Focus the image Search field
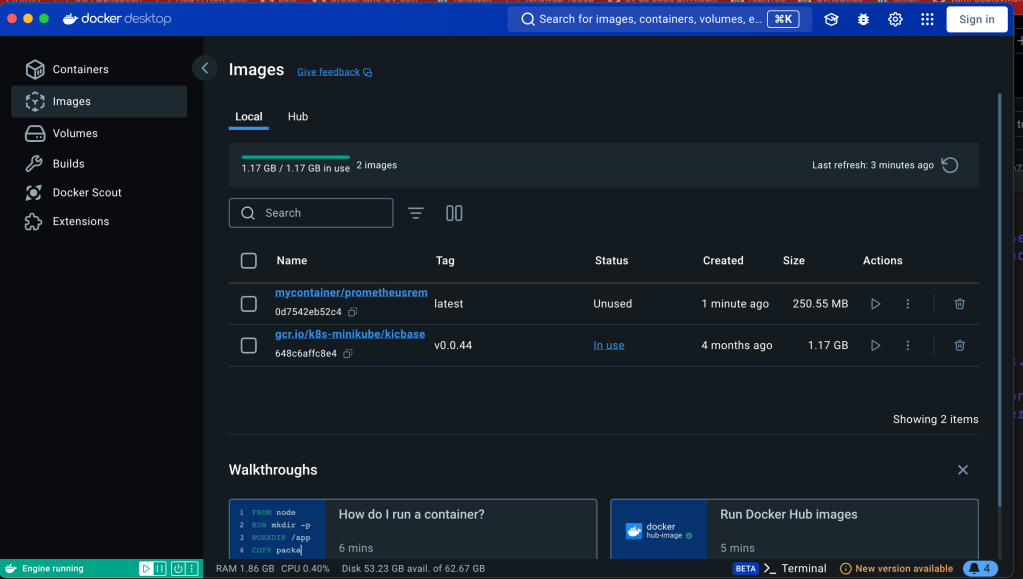 (311, 213)
